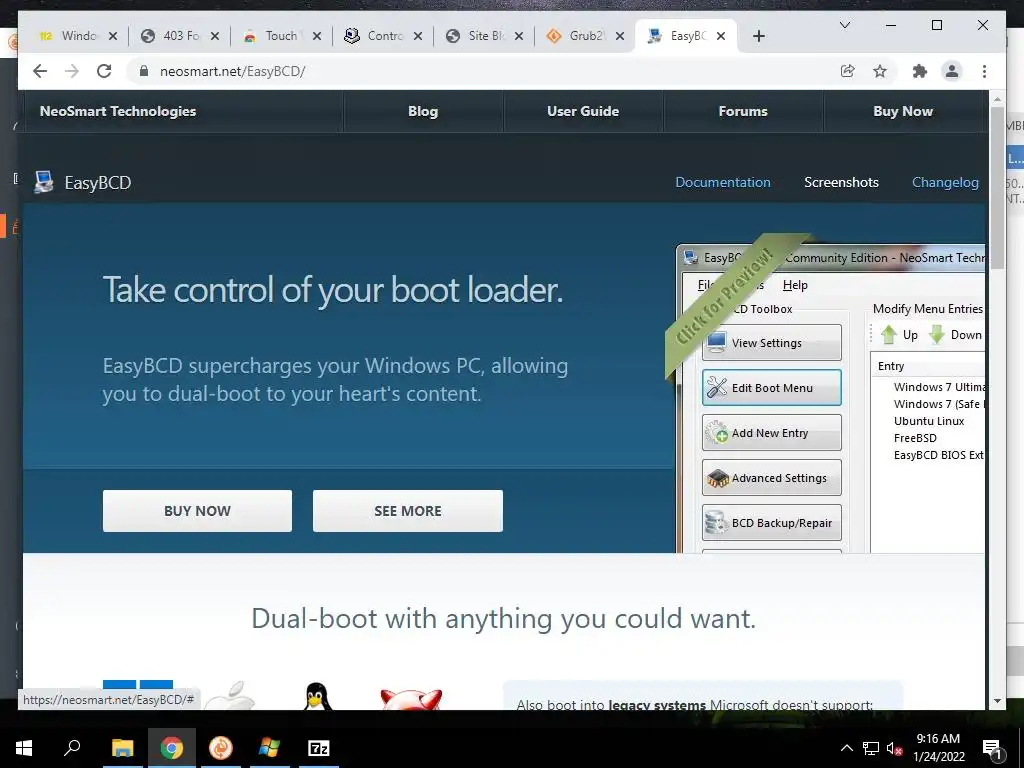Click BCD Backup/Repair in preview

tap(772, 522)
